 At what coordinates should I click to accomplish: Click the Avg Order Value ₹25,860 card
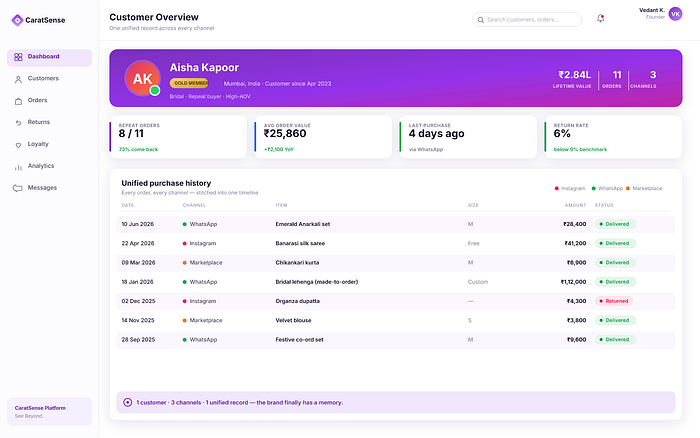point(323,137)
